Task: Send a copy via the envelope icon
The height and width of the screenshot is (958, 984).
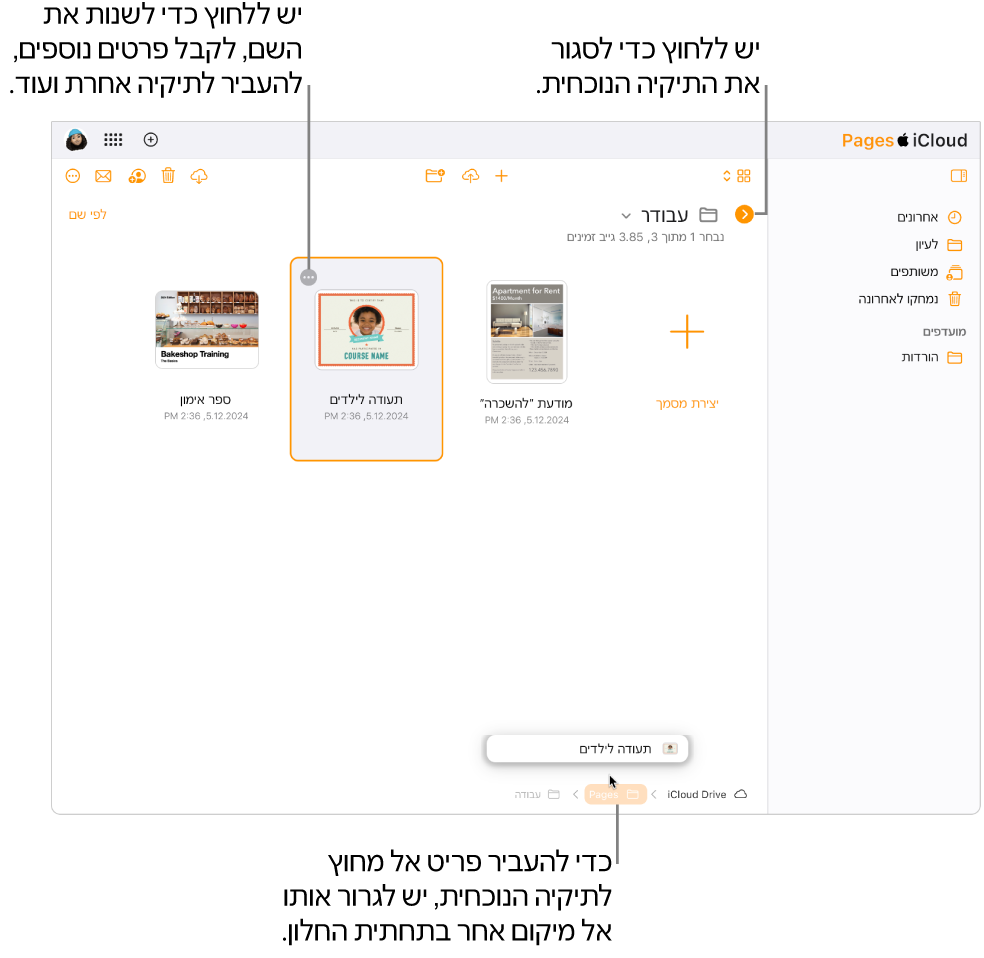Action: click(104, 176)
